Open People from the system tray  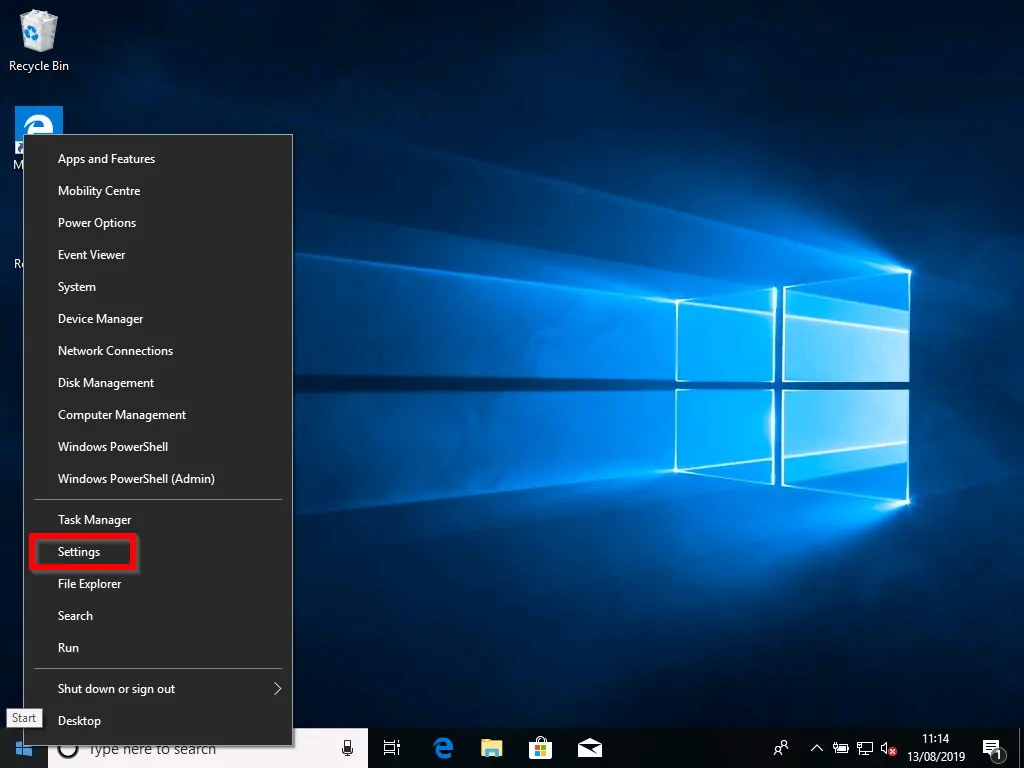point(779,747)
